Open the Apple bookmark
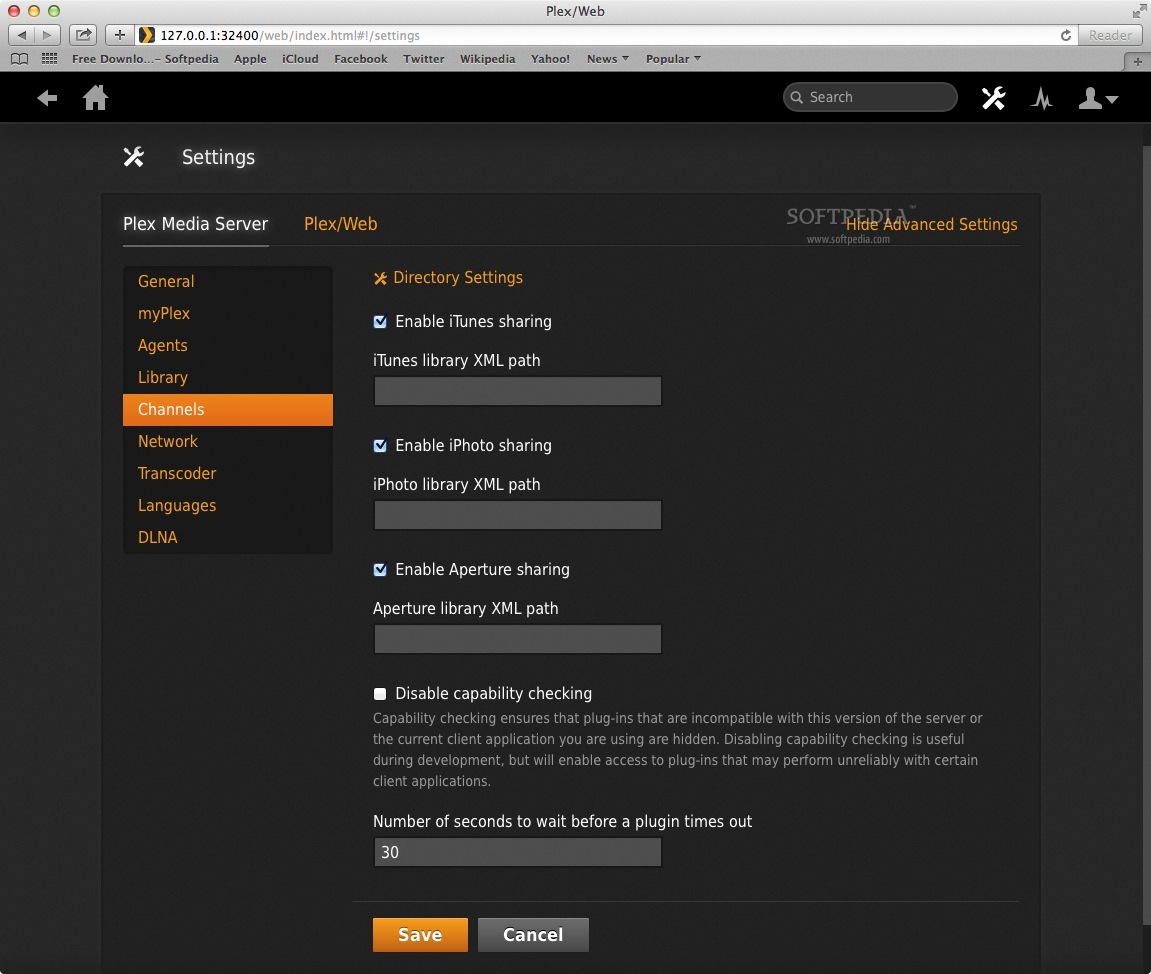The image size is (1151, 974). tap(250, 59)
